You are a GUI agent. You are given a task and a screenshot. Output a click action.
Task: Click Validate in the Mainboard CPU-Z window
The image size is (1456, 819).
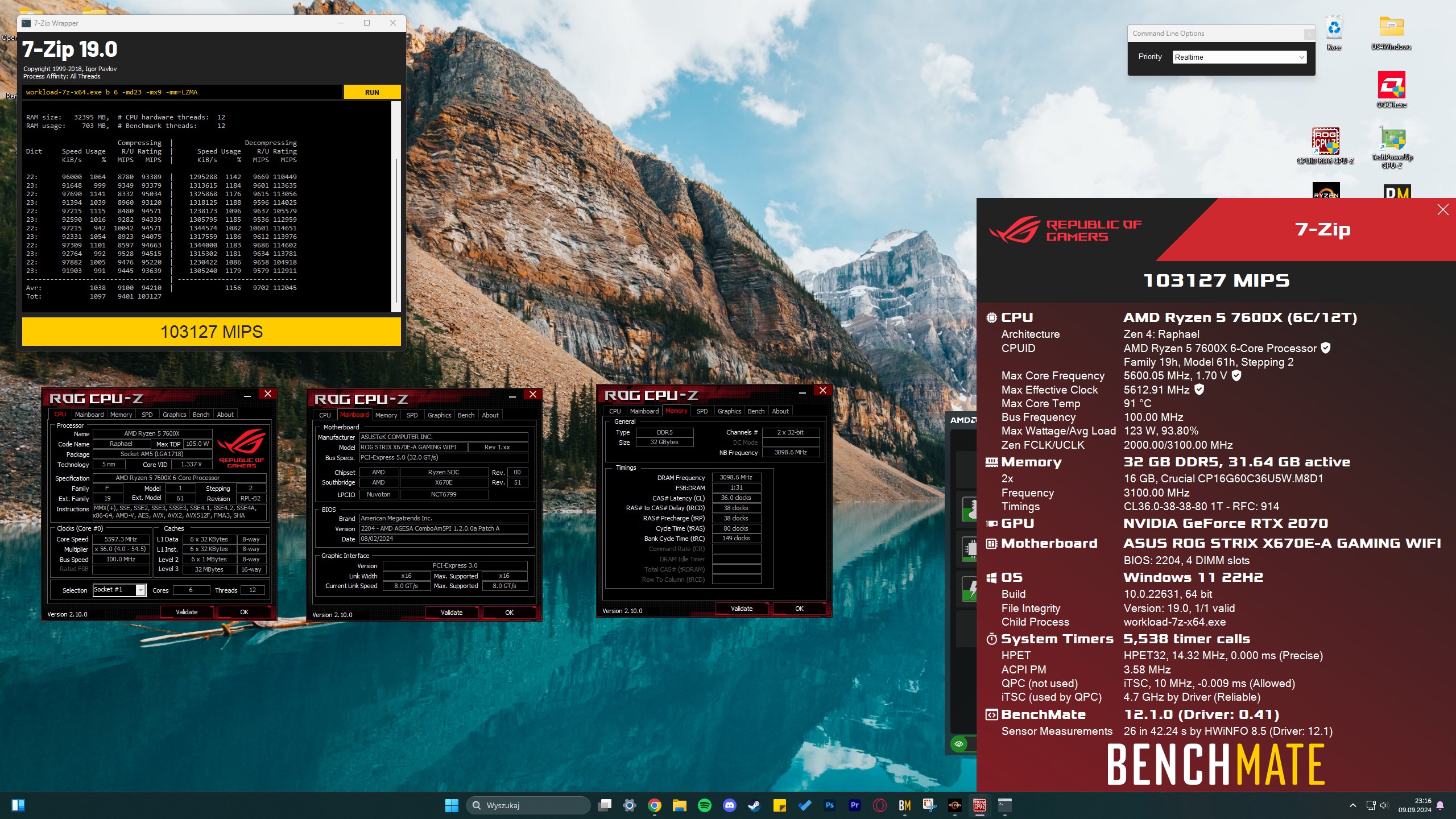[452, 613]
